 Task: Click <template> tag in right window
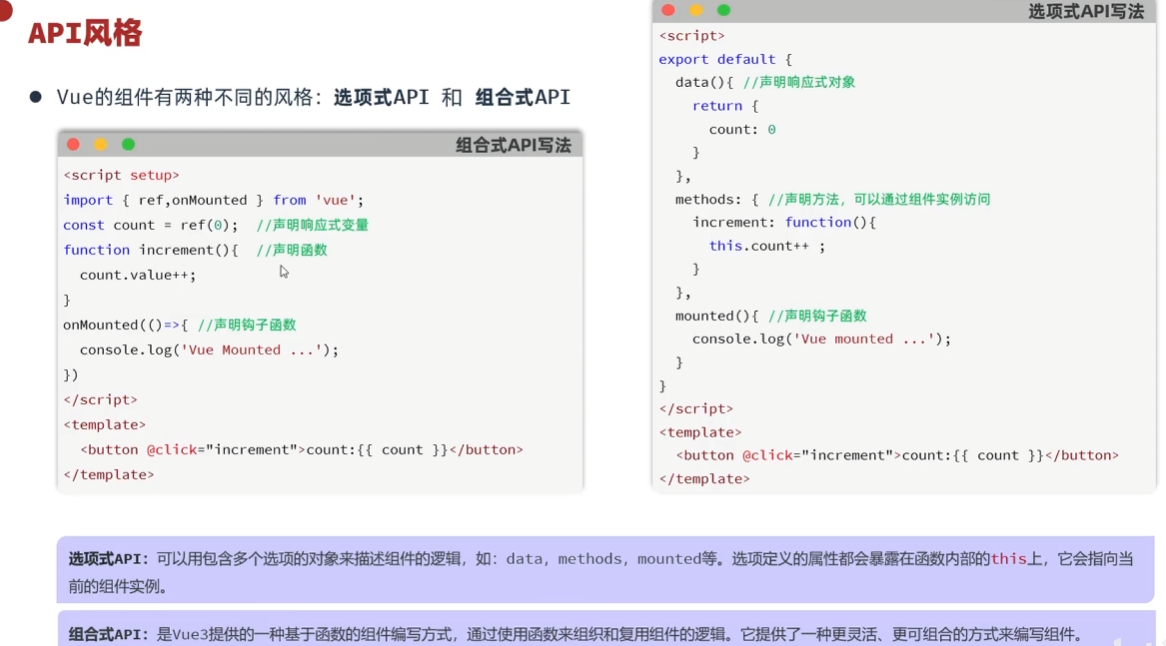pos(700,432)
